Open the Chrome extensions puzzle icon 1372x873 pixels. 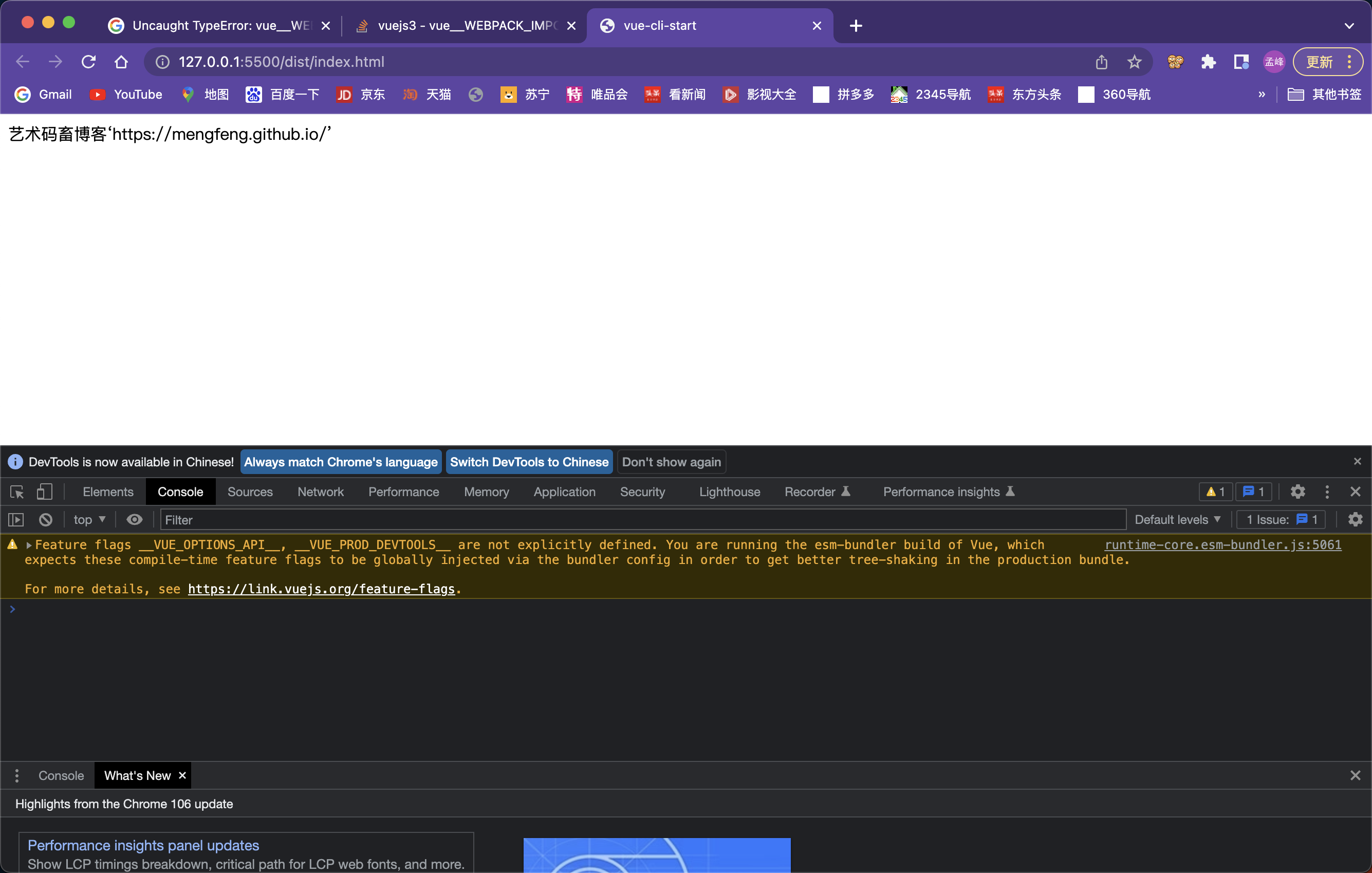[1208, 62]
